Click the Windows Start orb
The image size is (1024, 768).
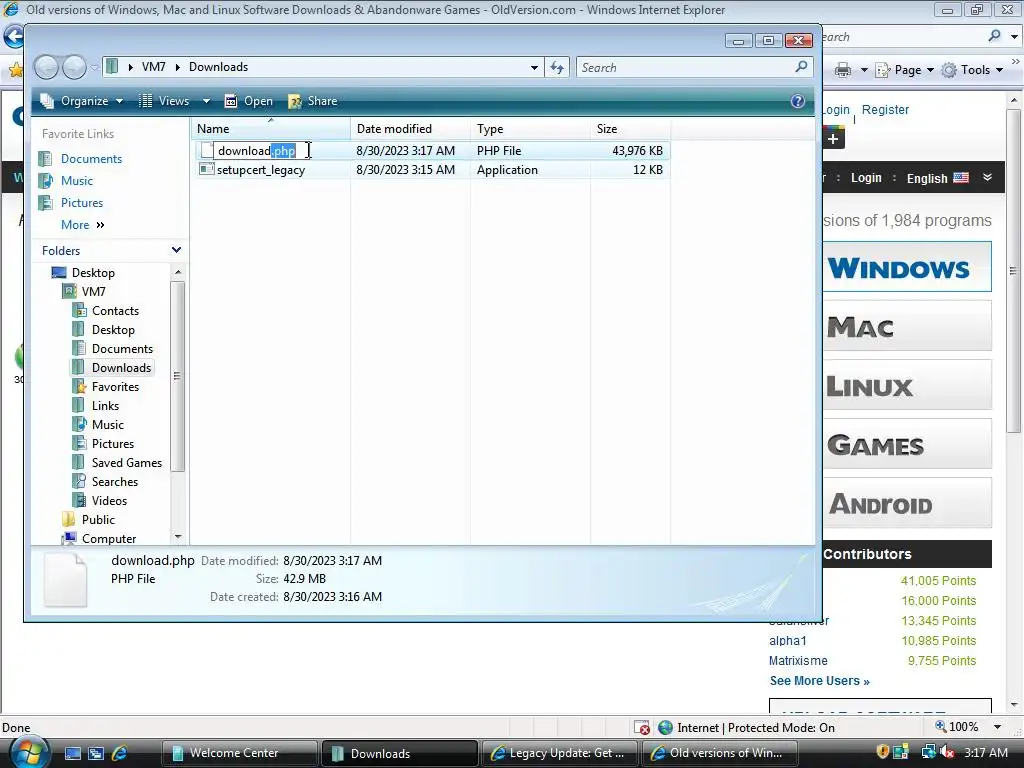click(x=28, y=752)
